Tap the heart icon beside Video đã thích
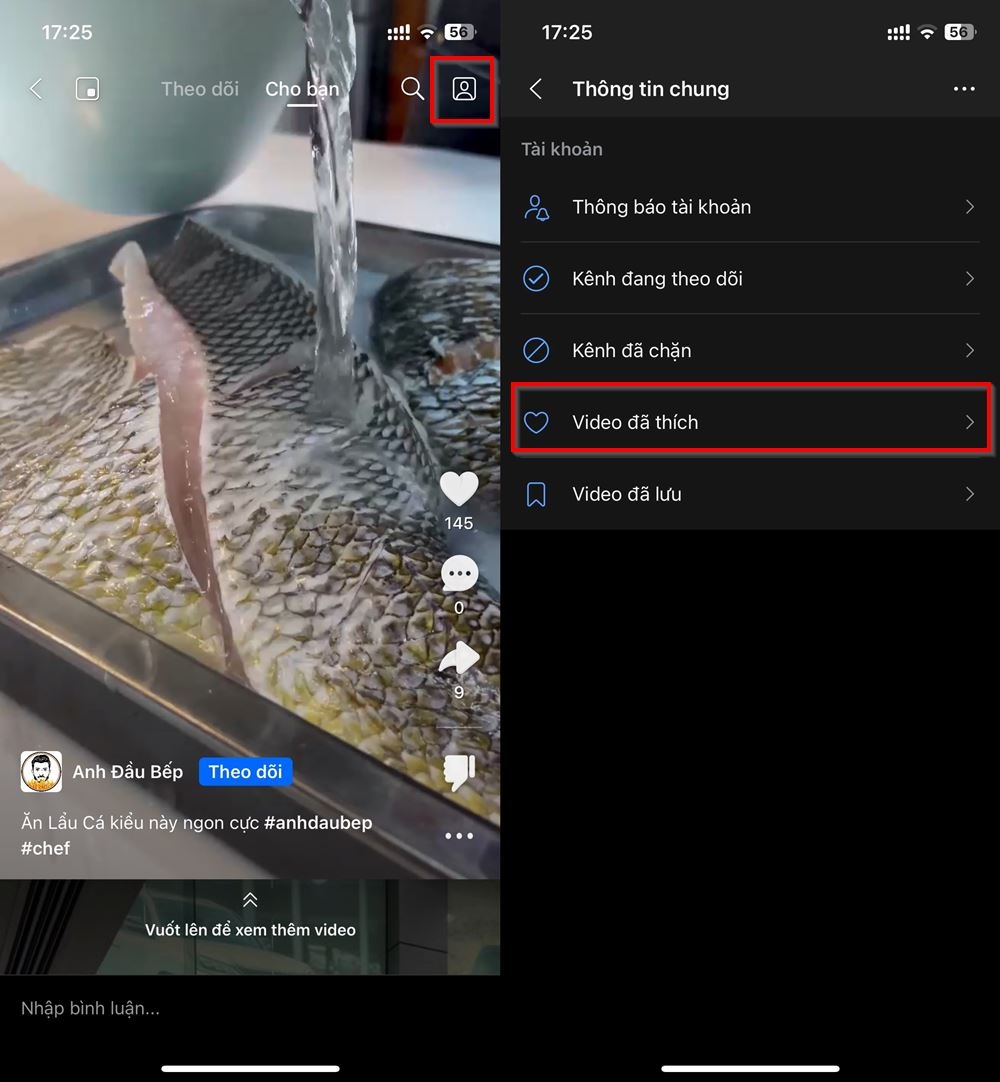Screen dimensions: 1000x1082 pos(537,421)
